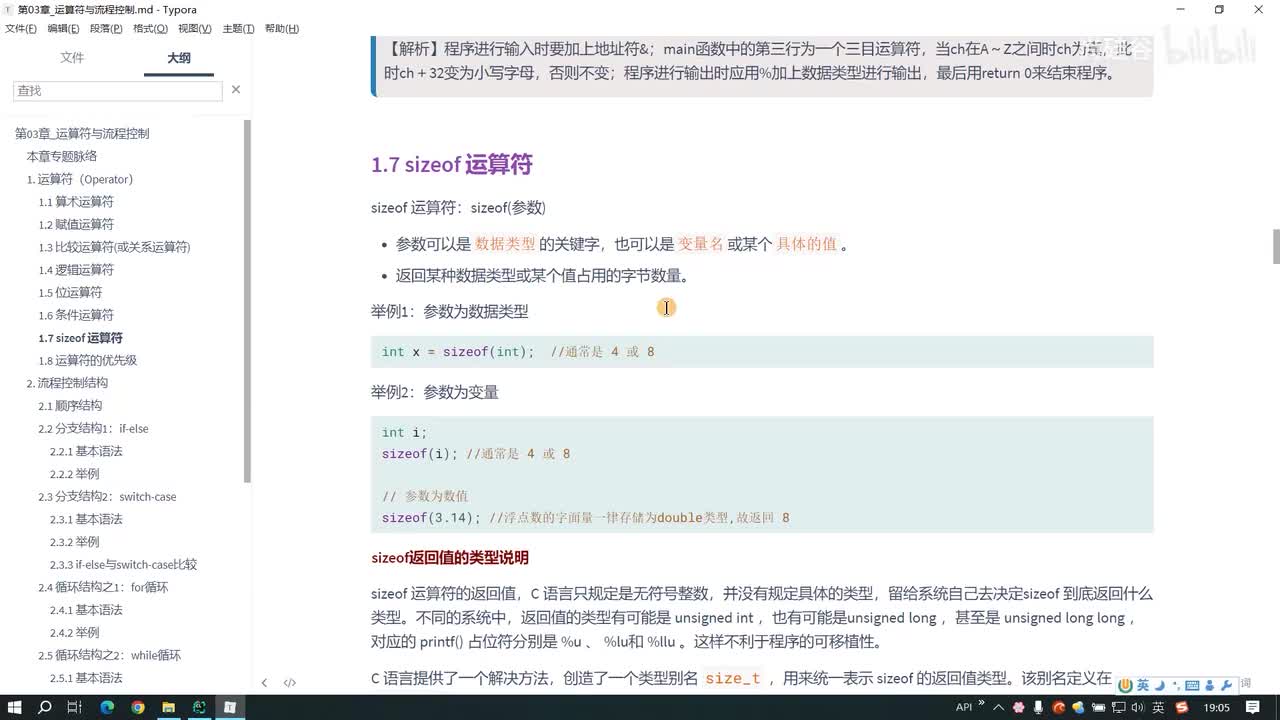Open the 视图(V) menu
The image size is (1280, 720).
(194, 29)
